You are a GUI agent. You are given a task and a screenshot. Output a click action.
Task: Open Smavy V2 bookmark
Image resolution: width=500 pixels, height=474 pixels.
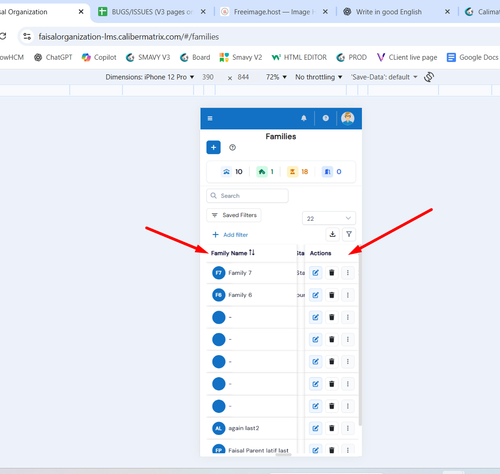(241, 57)
